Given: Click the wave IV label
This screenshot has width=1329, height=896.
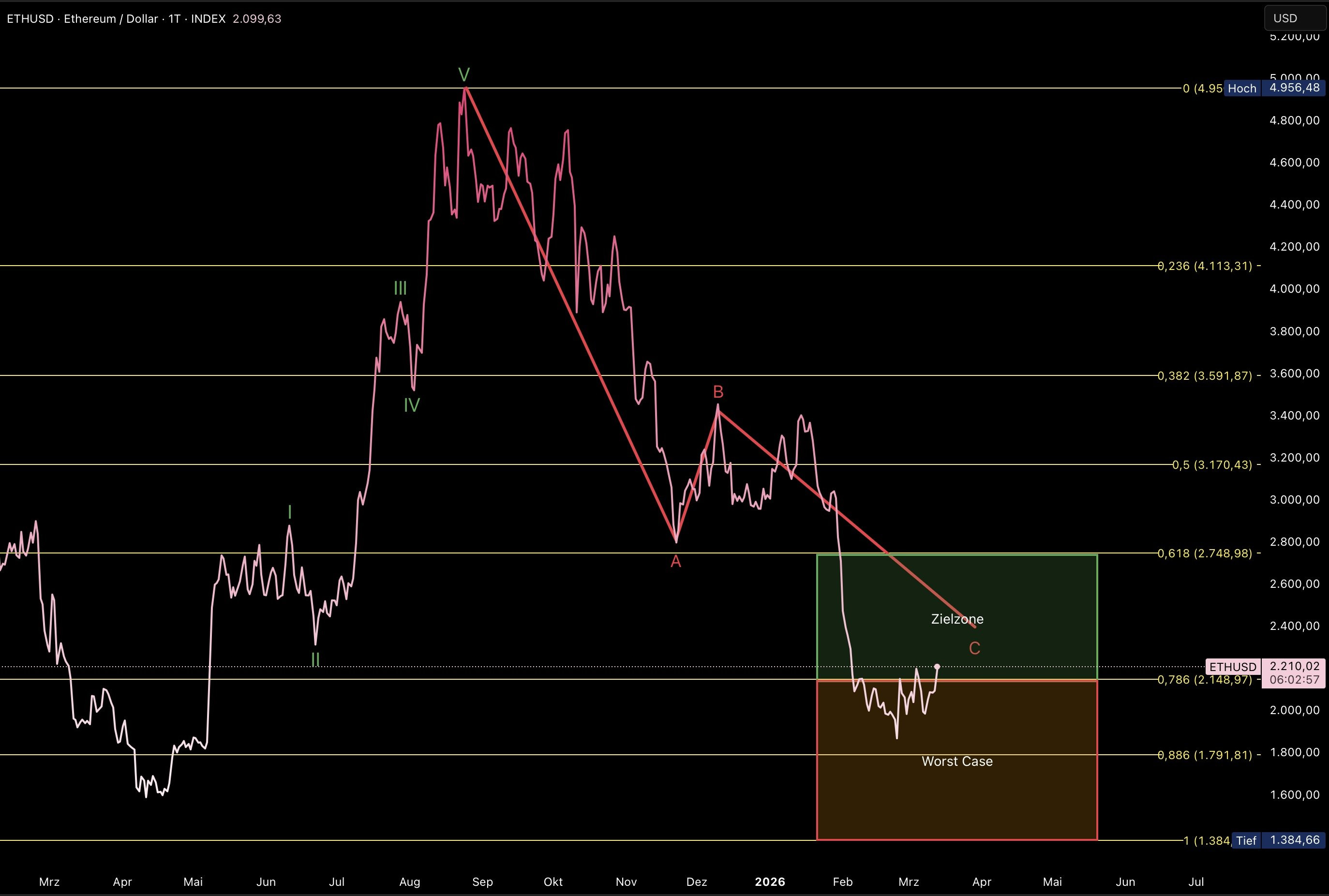Looking at the screenshot, I should [411, 405].
